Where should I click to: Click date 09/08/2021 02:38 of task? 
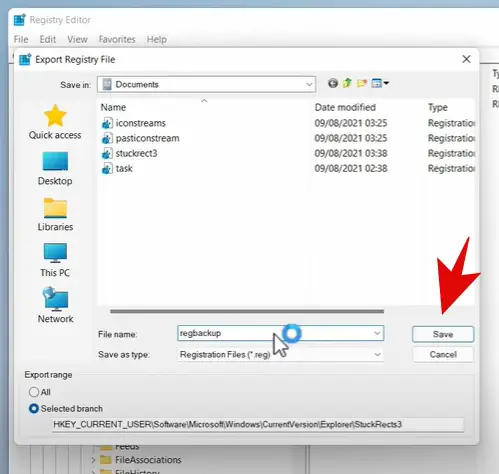[351, 169]
